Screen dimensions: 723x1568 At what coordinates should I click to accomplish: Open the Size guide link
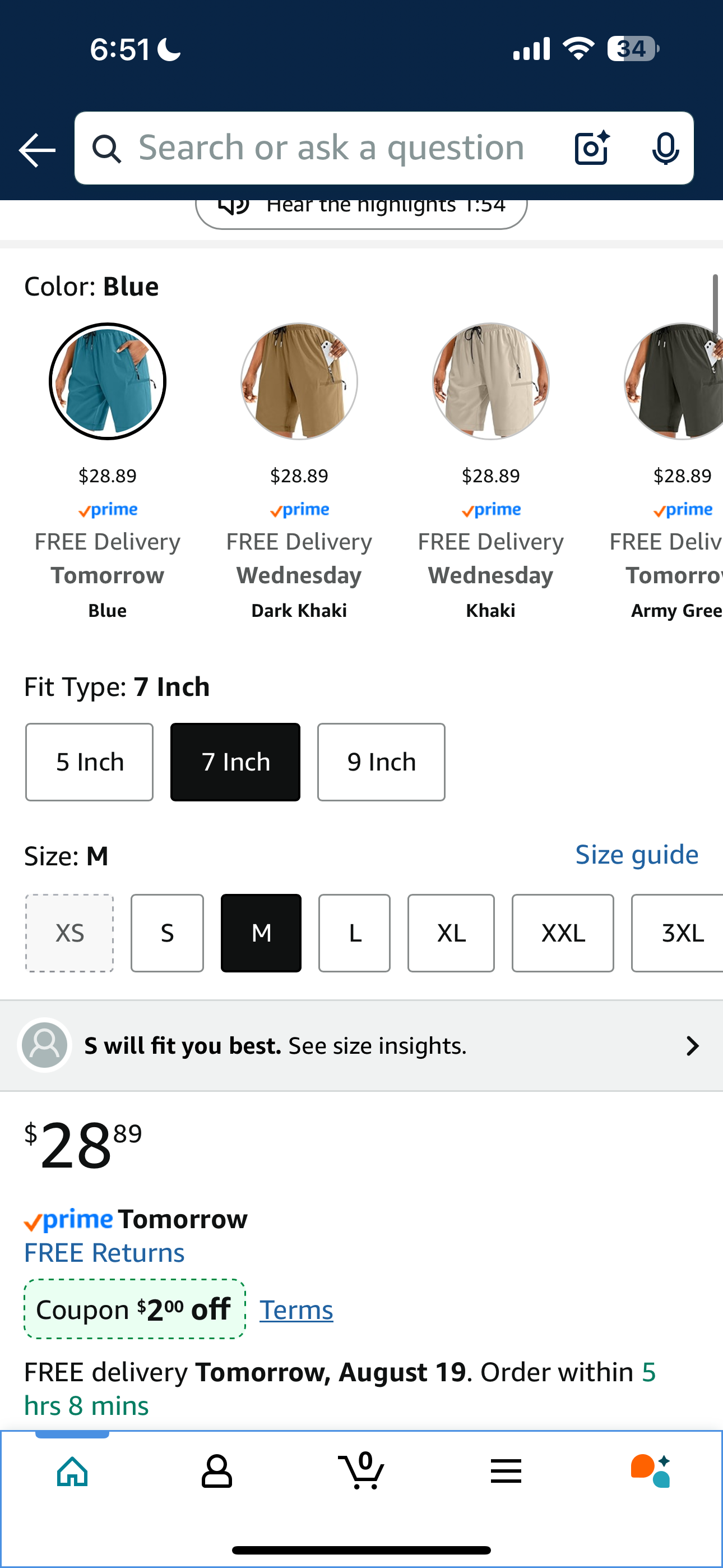(x=637, y=855)
